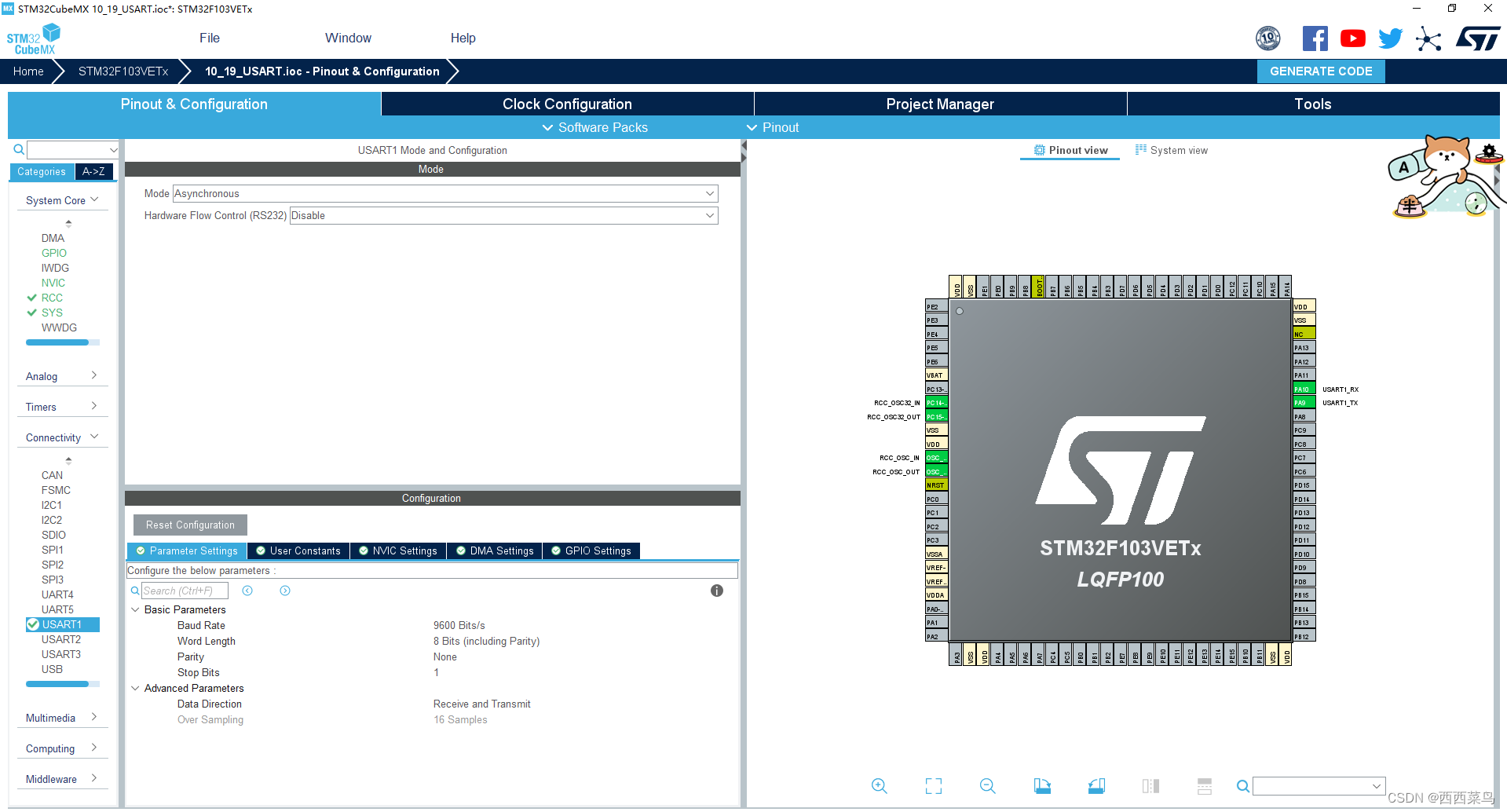Click the green PA9 USART1_TX pin
Viewport: 1507px width, 812px height.
pos(1304,403)
